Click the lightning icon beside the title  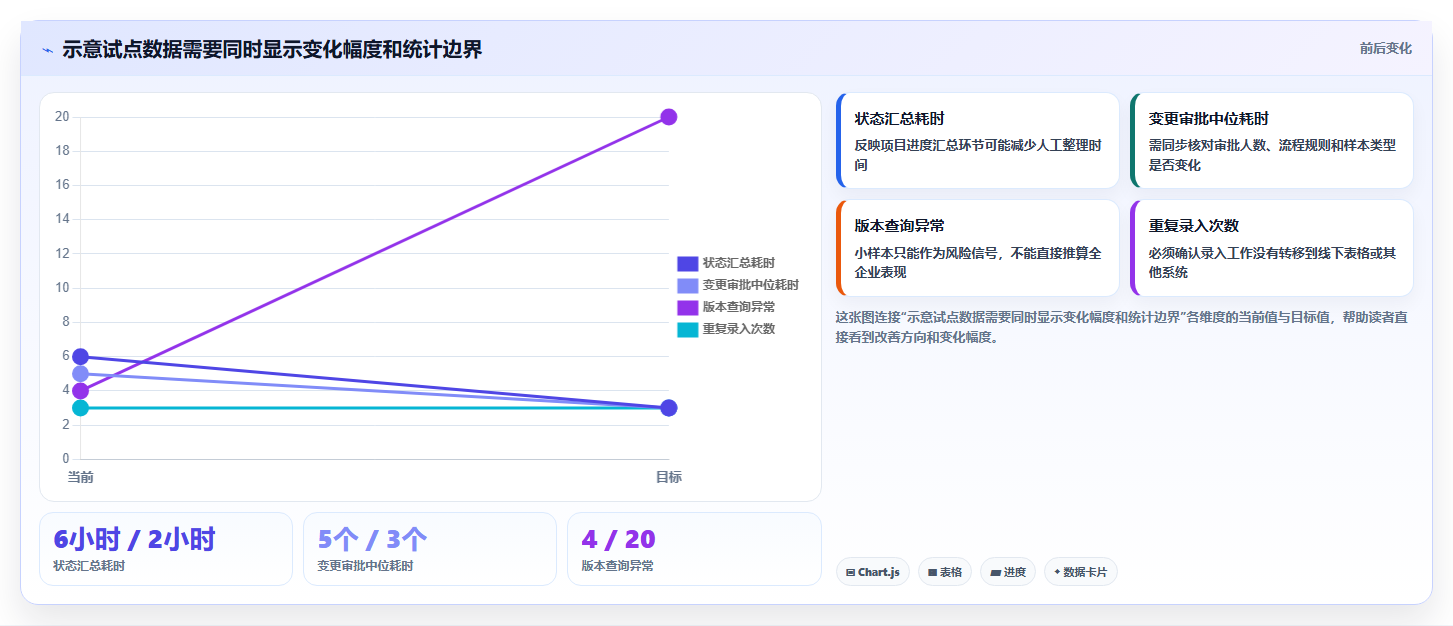point(47,50)
